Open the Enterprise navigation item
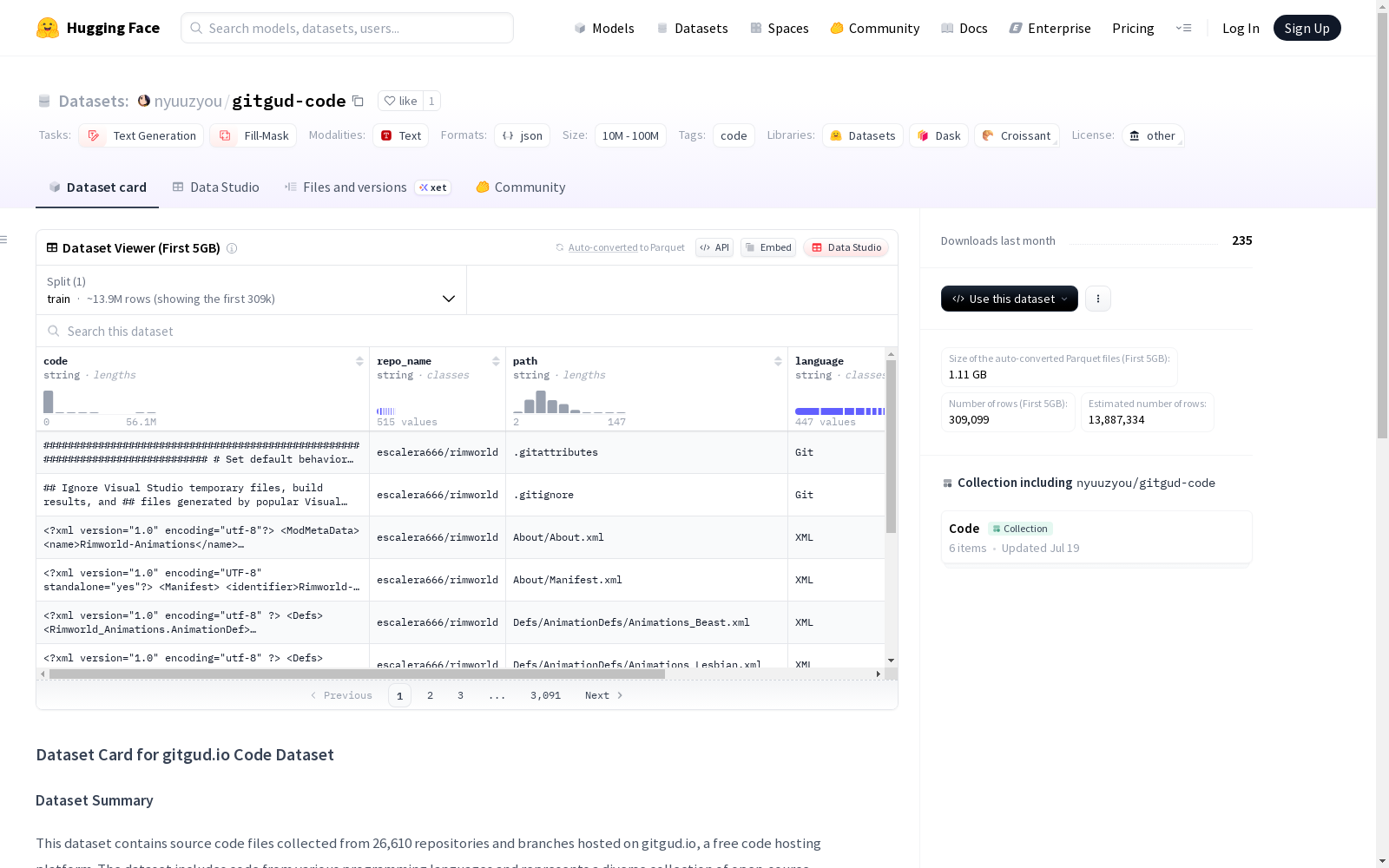The height and width of the screenshot is (868, 1389). click(x=1050, y=28)
